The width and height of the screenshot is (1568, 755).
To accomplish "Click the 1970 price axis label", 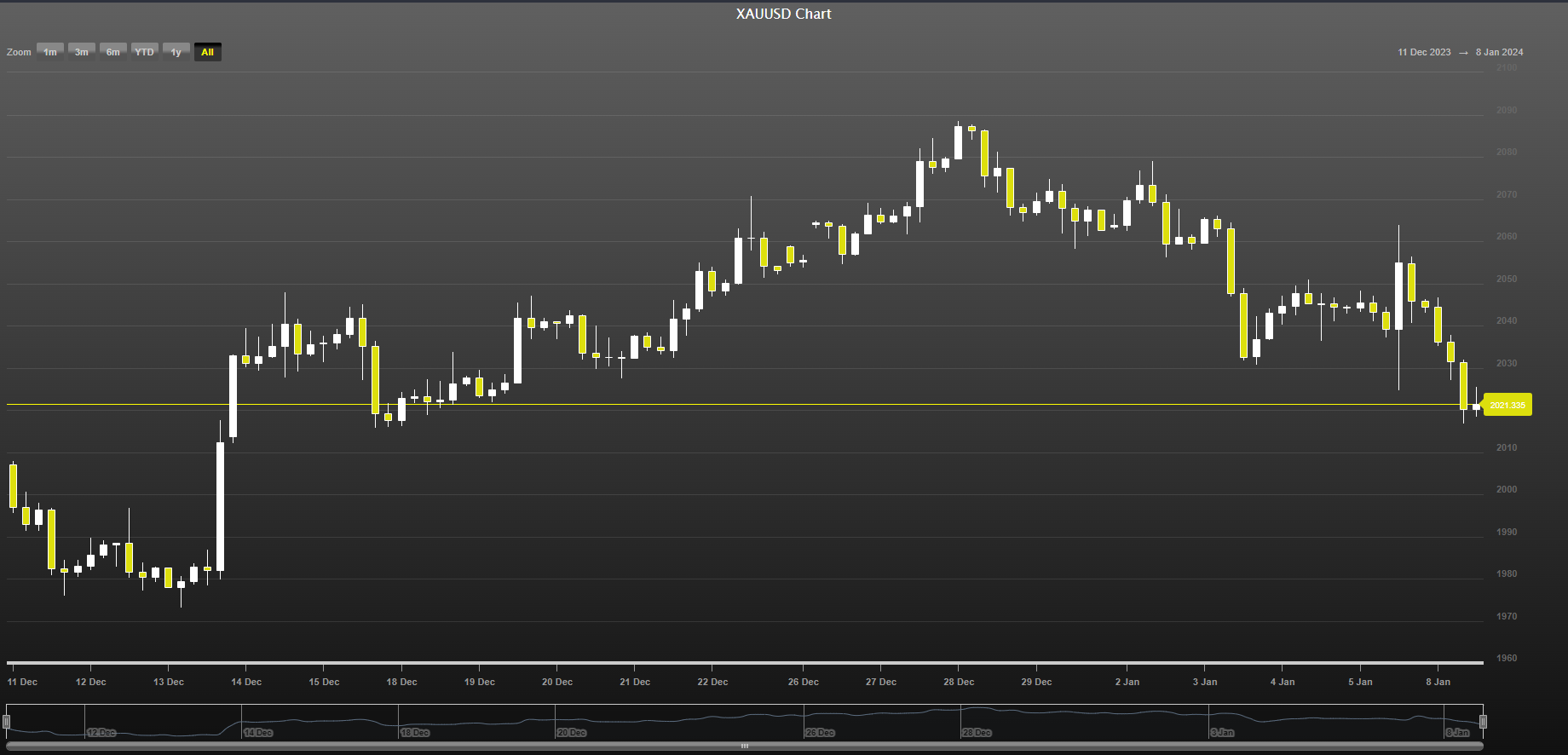I will click(1507, 616).
